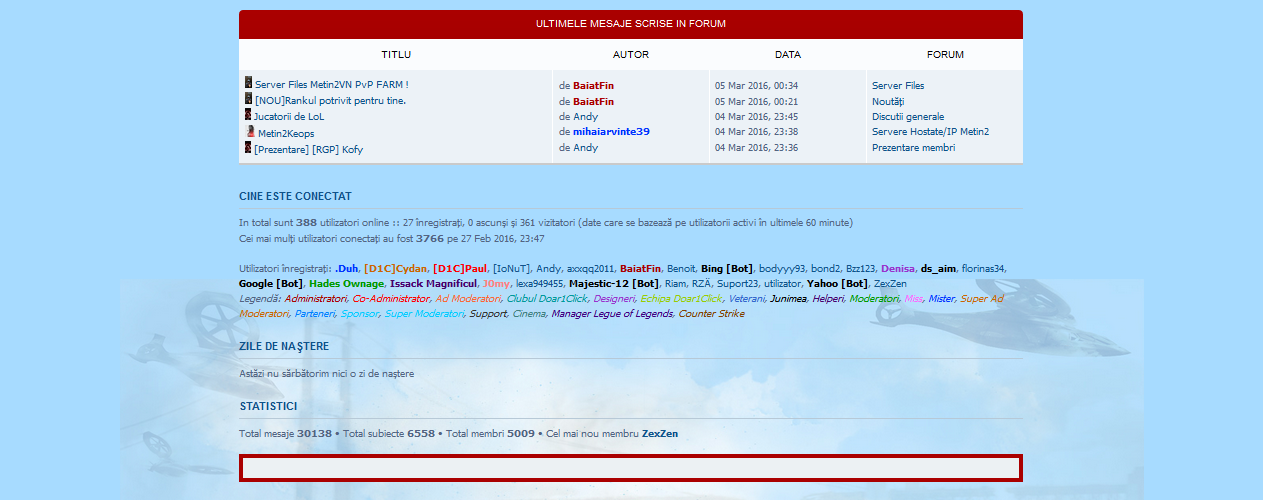View author BaiatFin of the Server Files Metin2VN post

pos(593,86)
